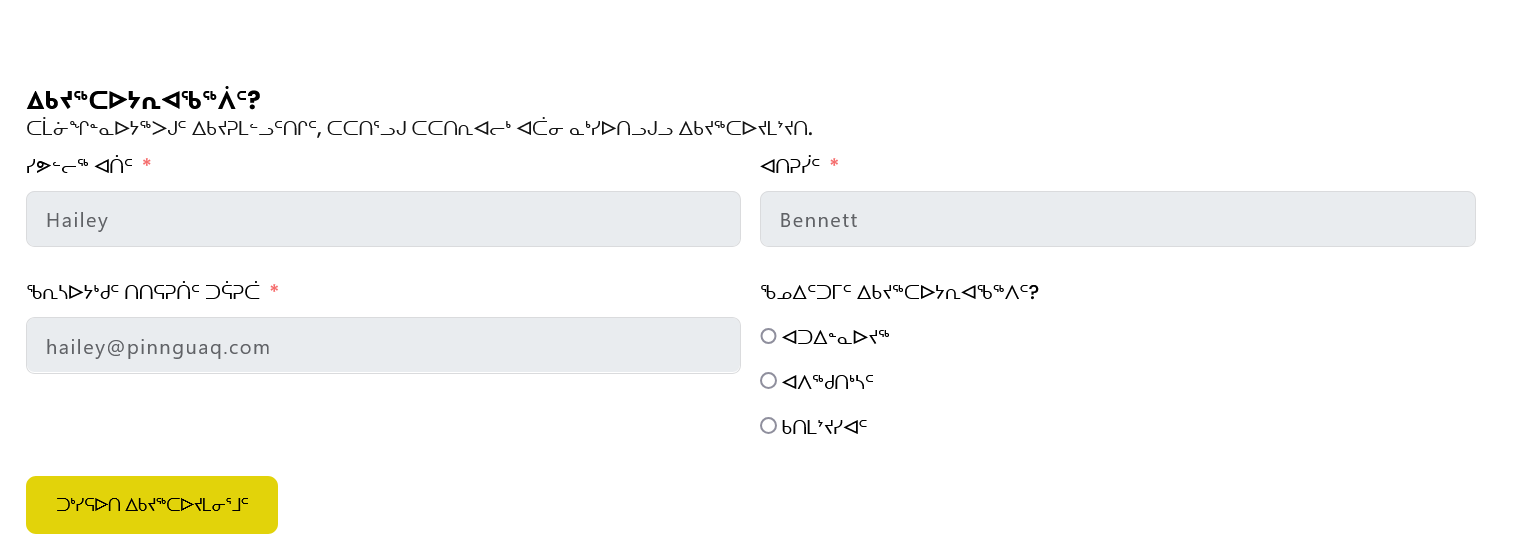Viewport: 1520px width, 551px height.
Task: Pick the last radio button option
Action: tap(768, 426)
